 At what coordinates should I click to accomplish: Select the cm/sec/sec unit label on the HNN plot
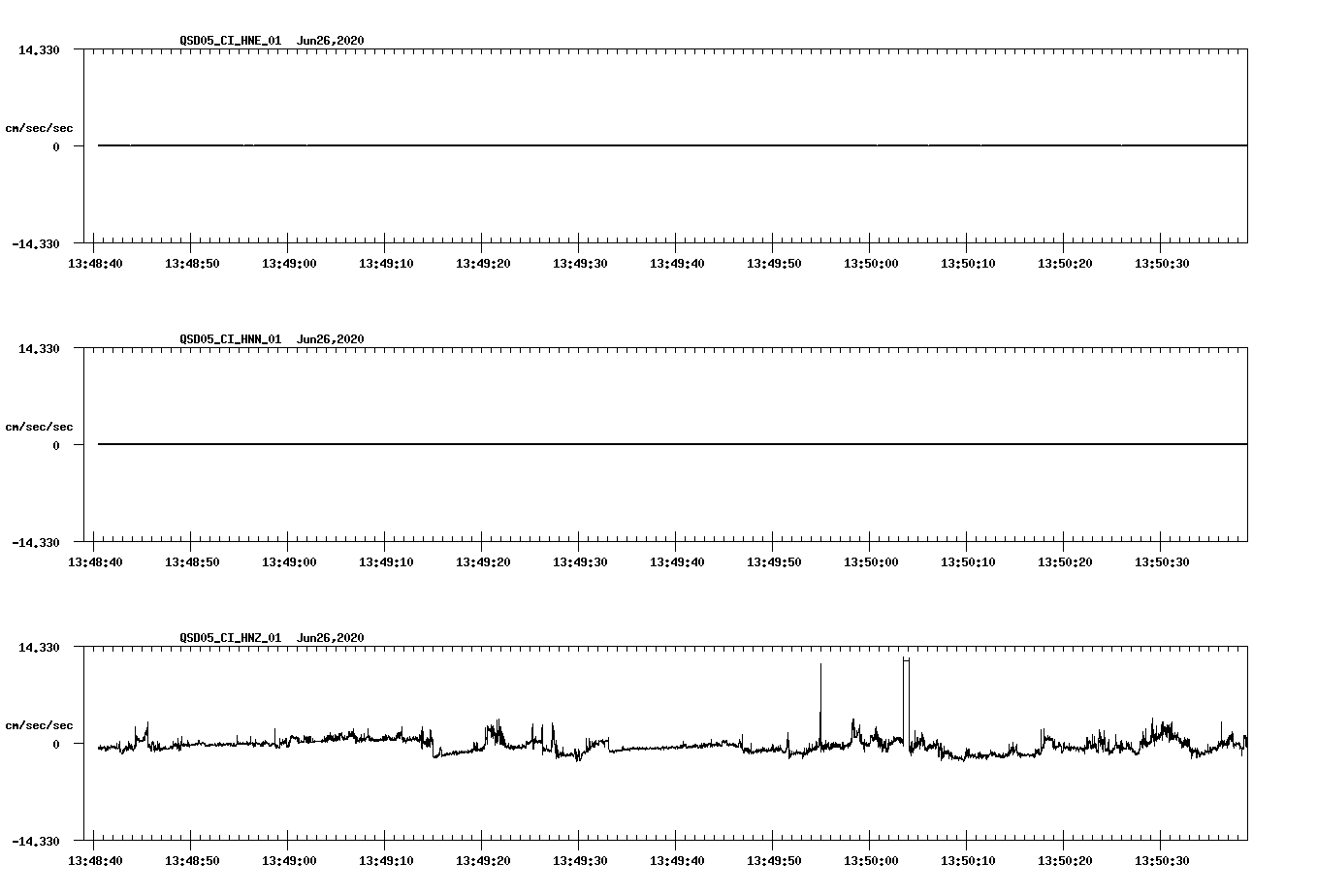coord(39,428)
